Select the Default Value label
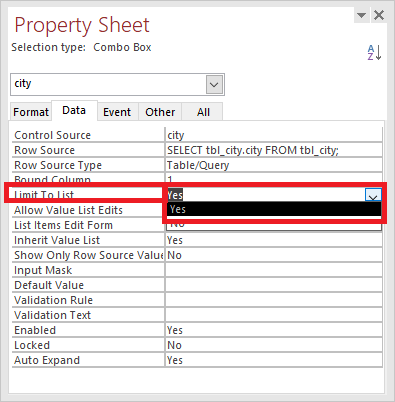This screenshot has height=402, width=395. click(49, 285)
